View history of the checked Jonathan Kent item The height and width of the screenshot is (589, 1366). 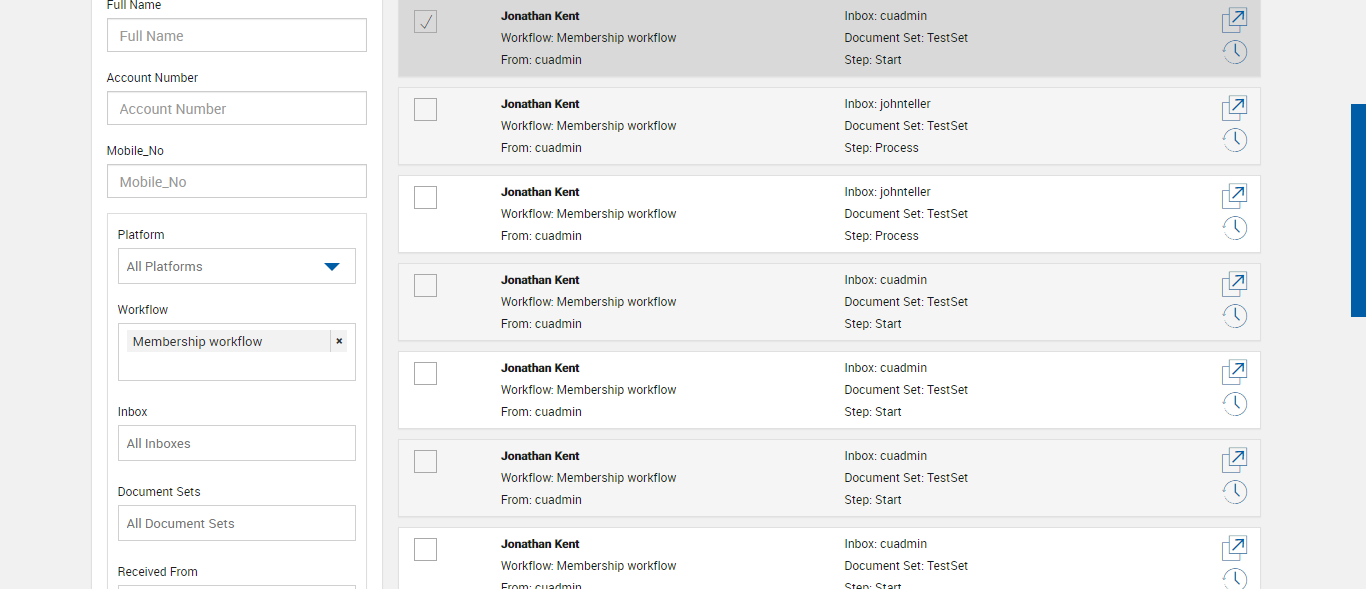pyautogui.click(x=1235, y=52)
